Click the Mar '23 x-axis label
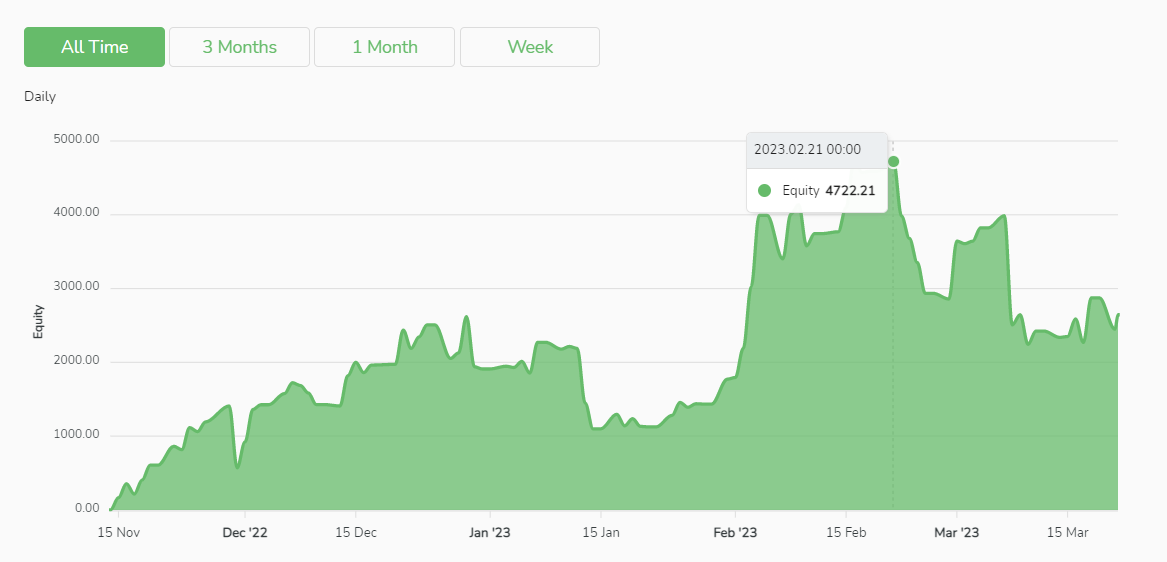 957,533
